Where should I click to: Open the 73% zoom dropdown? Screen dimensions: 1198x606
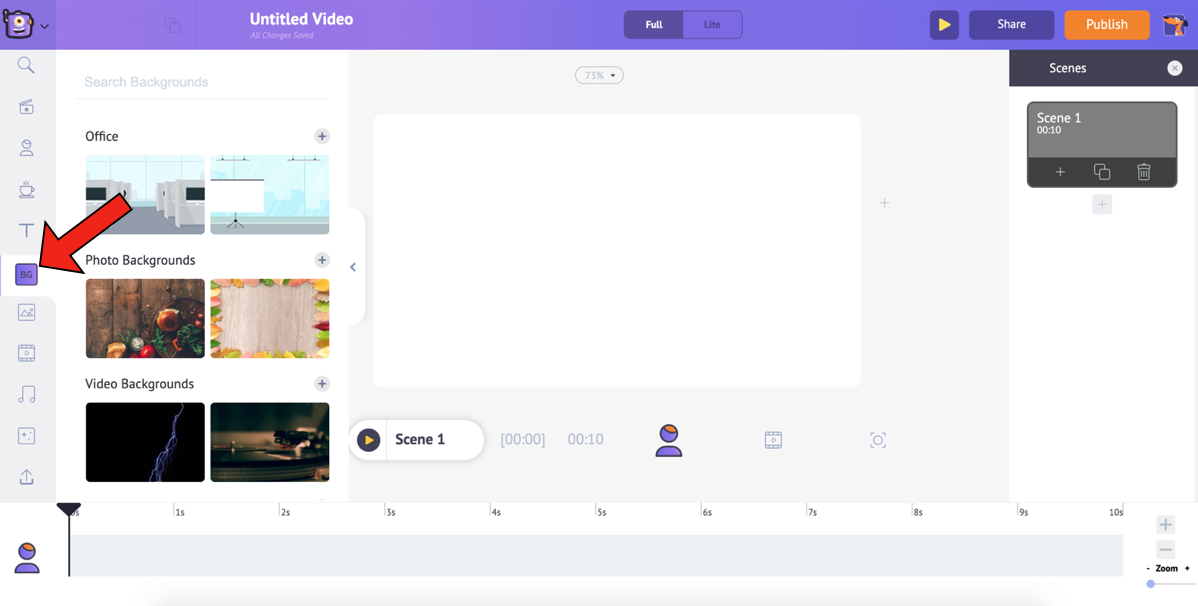click(x=599, y=76)
